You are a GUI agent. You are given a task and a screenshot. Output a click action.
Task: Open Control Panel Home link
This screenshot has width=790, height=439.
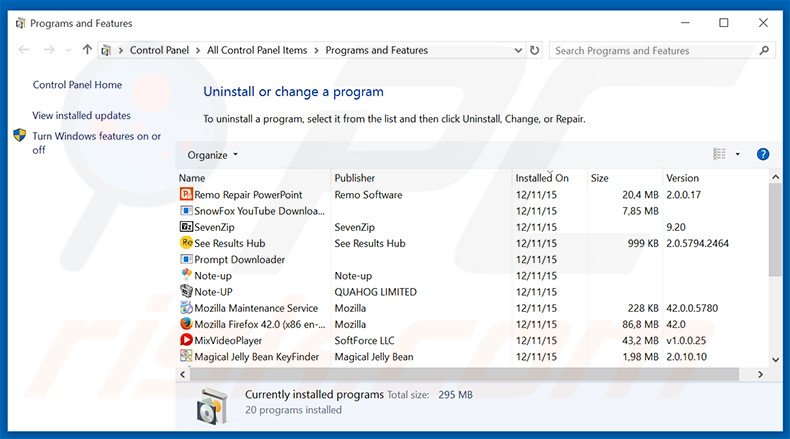77,86
